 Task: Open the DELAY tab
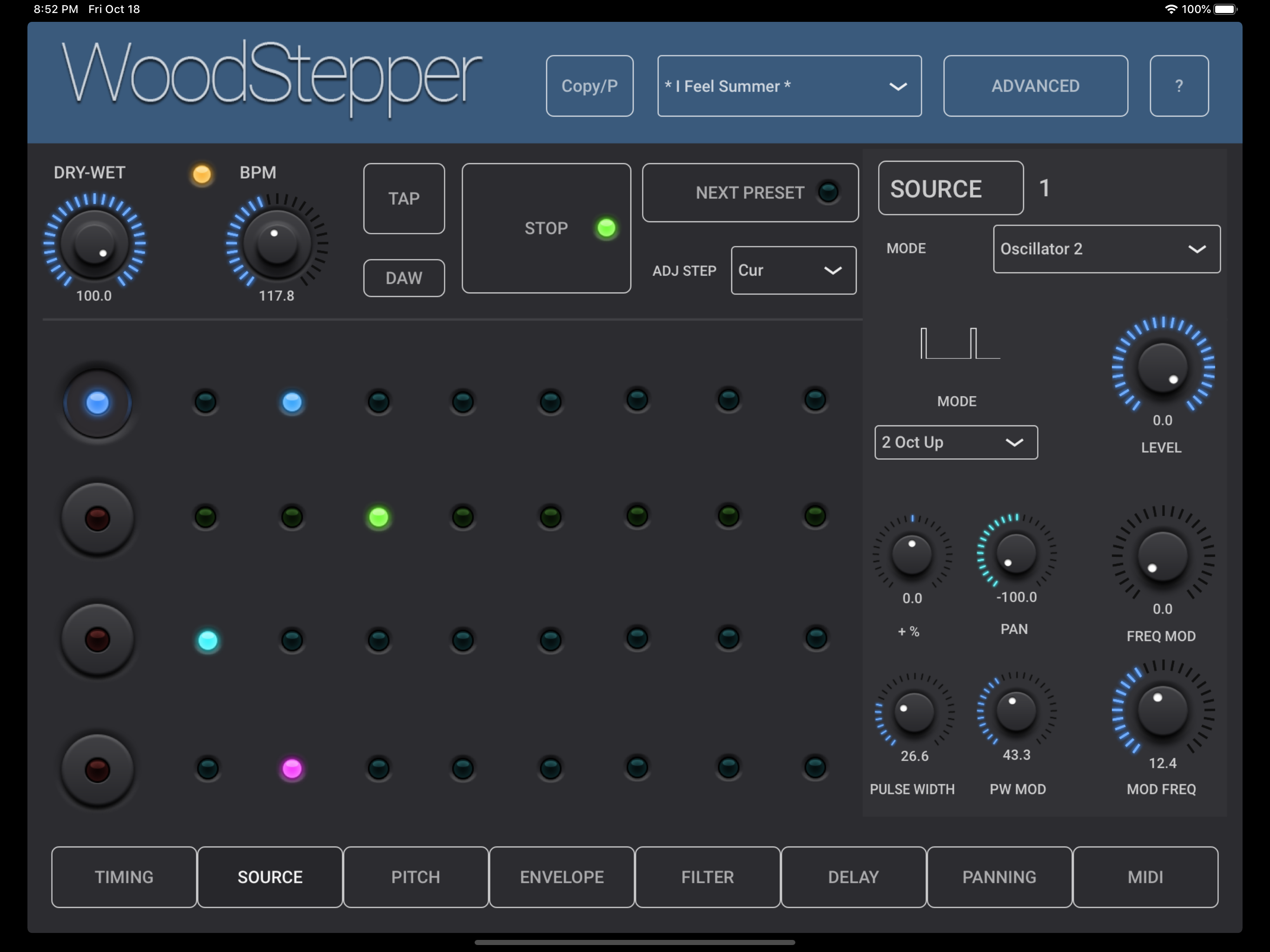[853, 877]
